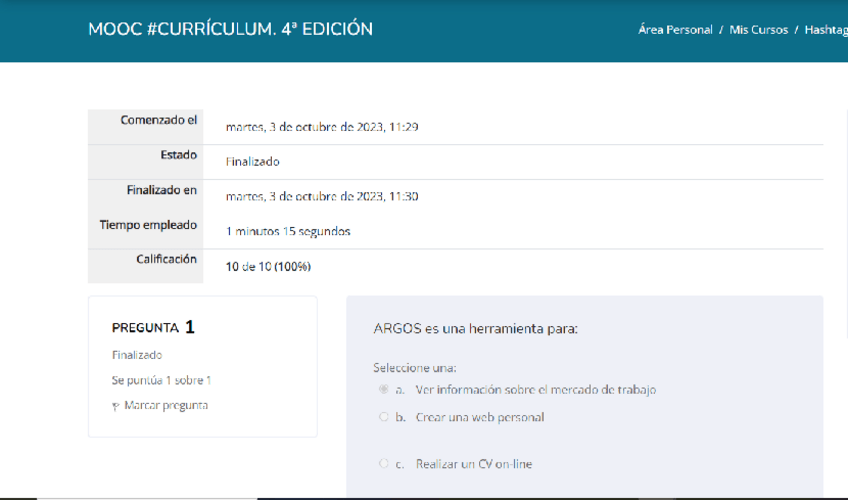The height and width of the screenshot is (500, 848).
Task: Click the Comenzado el row label
Action: point(158,120)
